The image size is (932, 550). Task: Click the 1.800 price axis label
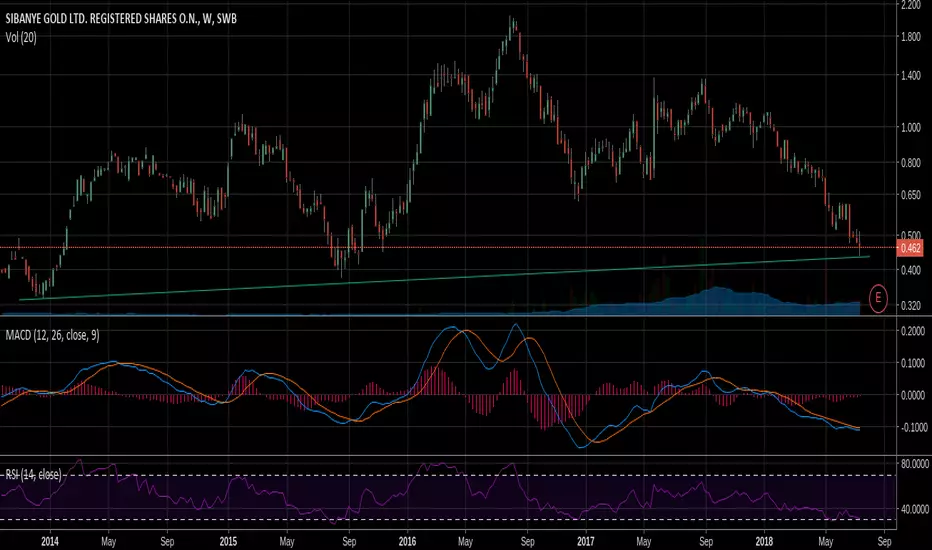911,37
